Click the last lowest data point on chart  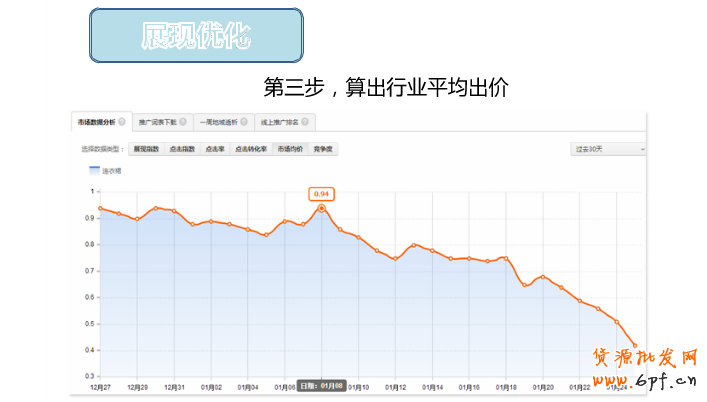(634, 346)
